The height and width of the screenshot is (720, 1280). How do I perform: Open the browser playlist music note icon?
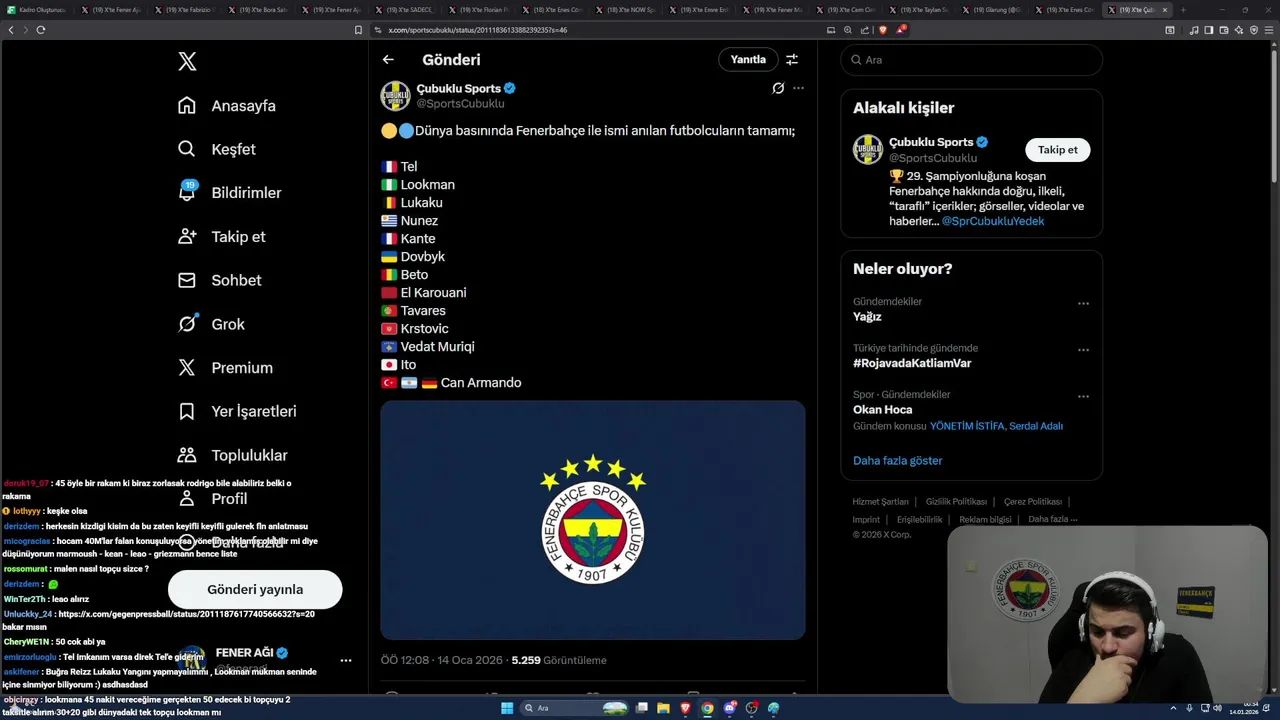click(x=1194, y=30)
